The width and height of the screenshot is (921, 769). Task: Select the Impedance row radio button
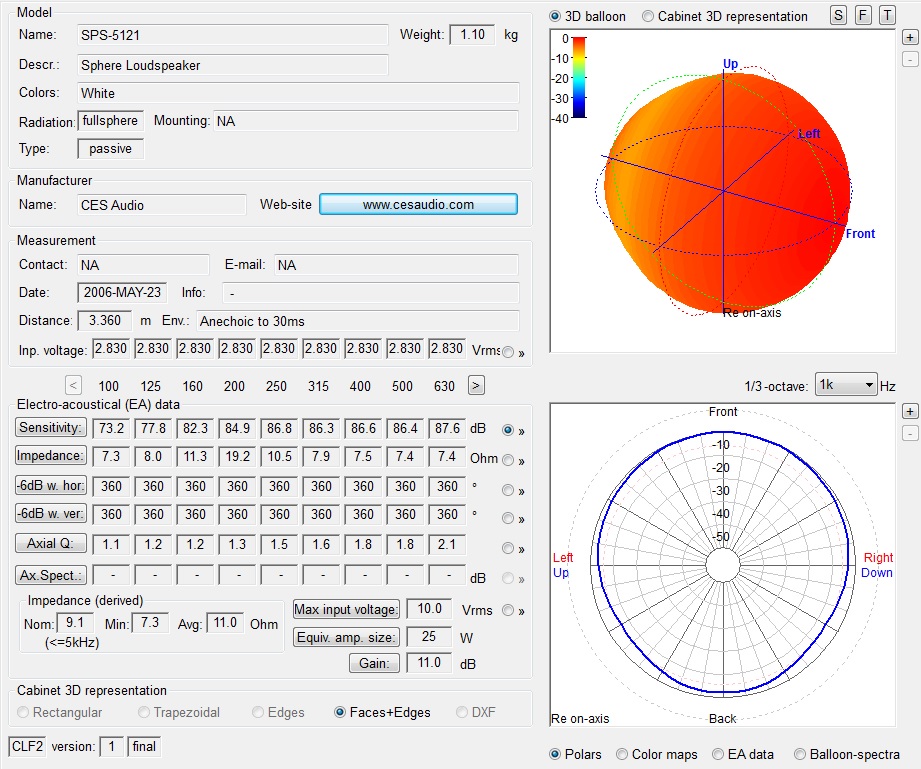coord(508,460)
